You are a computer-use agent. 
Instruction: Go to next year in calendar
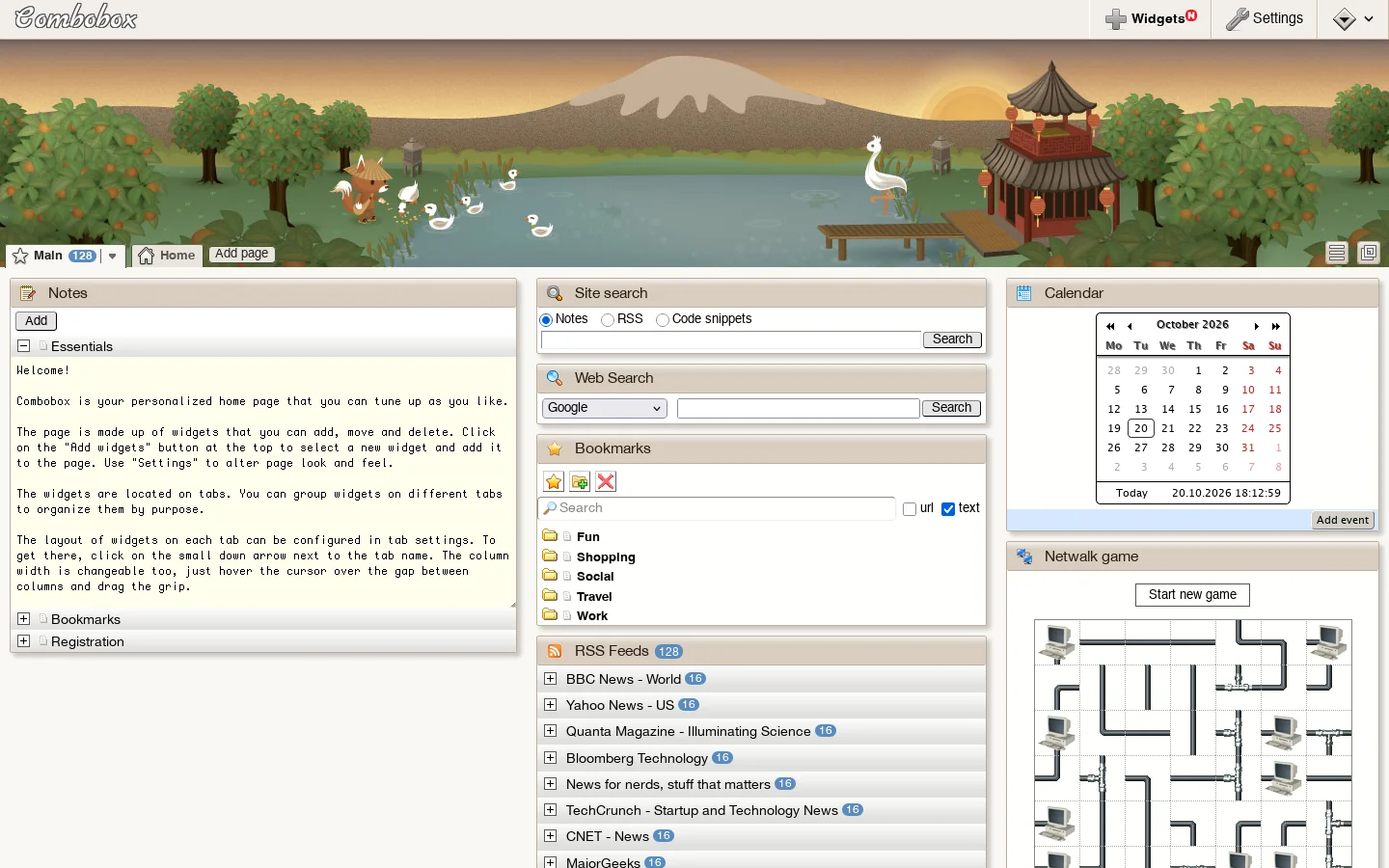(x=1276, y=326)
